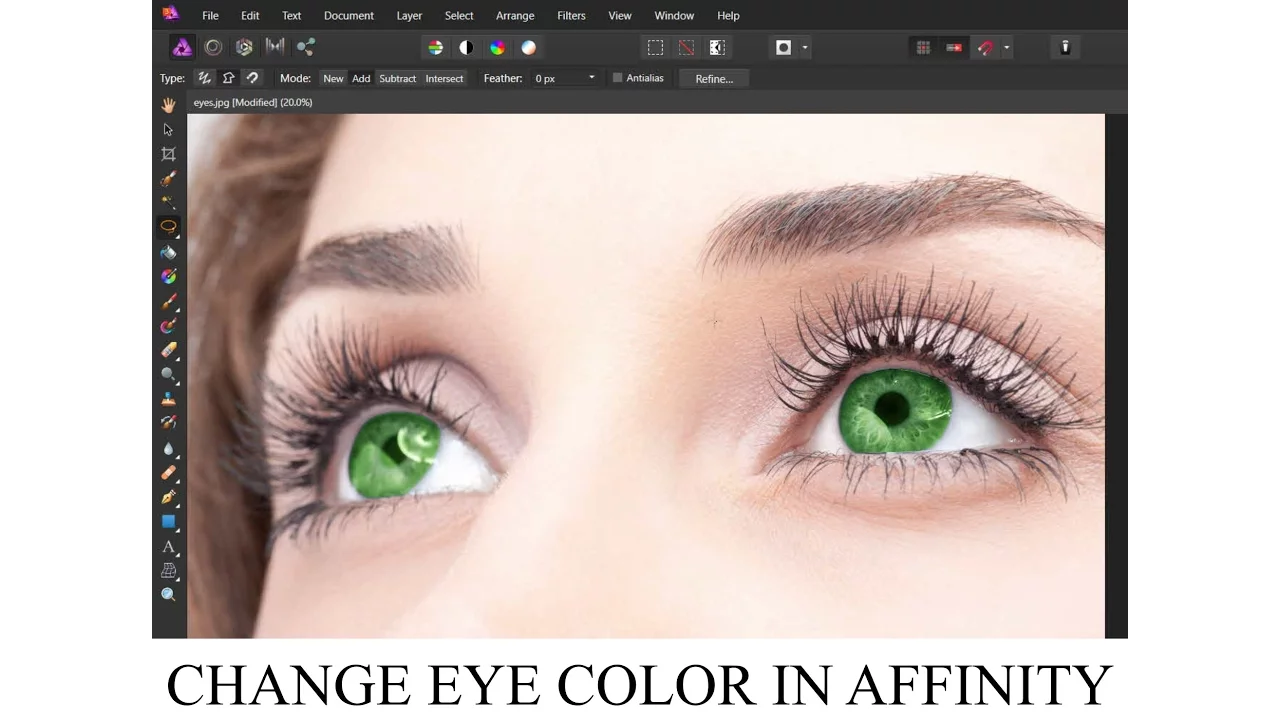Select the View (hand) tool

pos(168,105)
